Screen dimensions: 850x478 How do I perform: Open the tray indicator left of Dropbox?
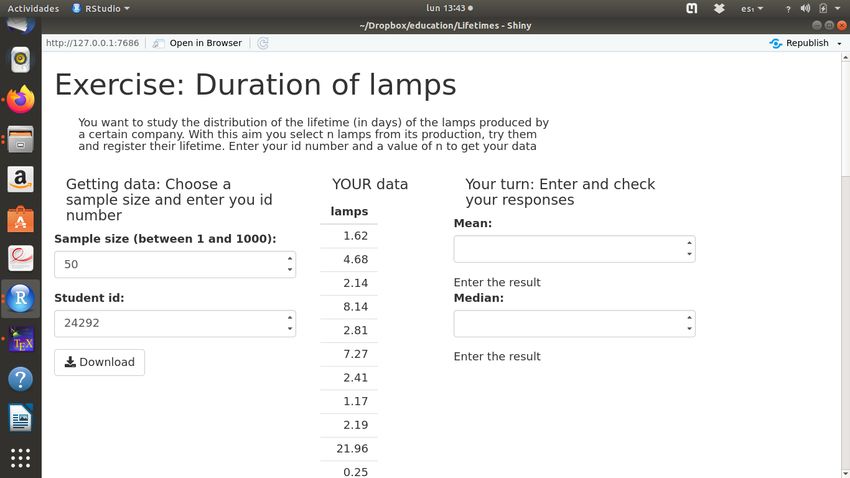(x=692, y=8)
